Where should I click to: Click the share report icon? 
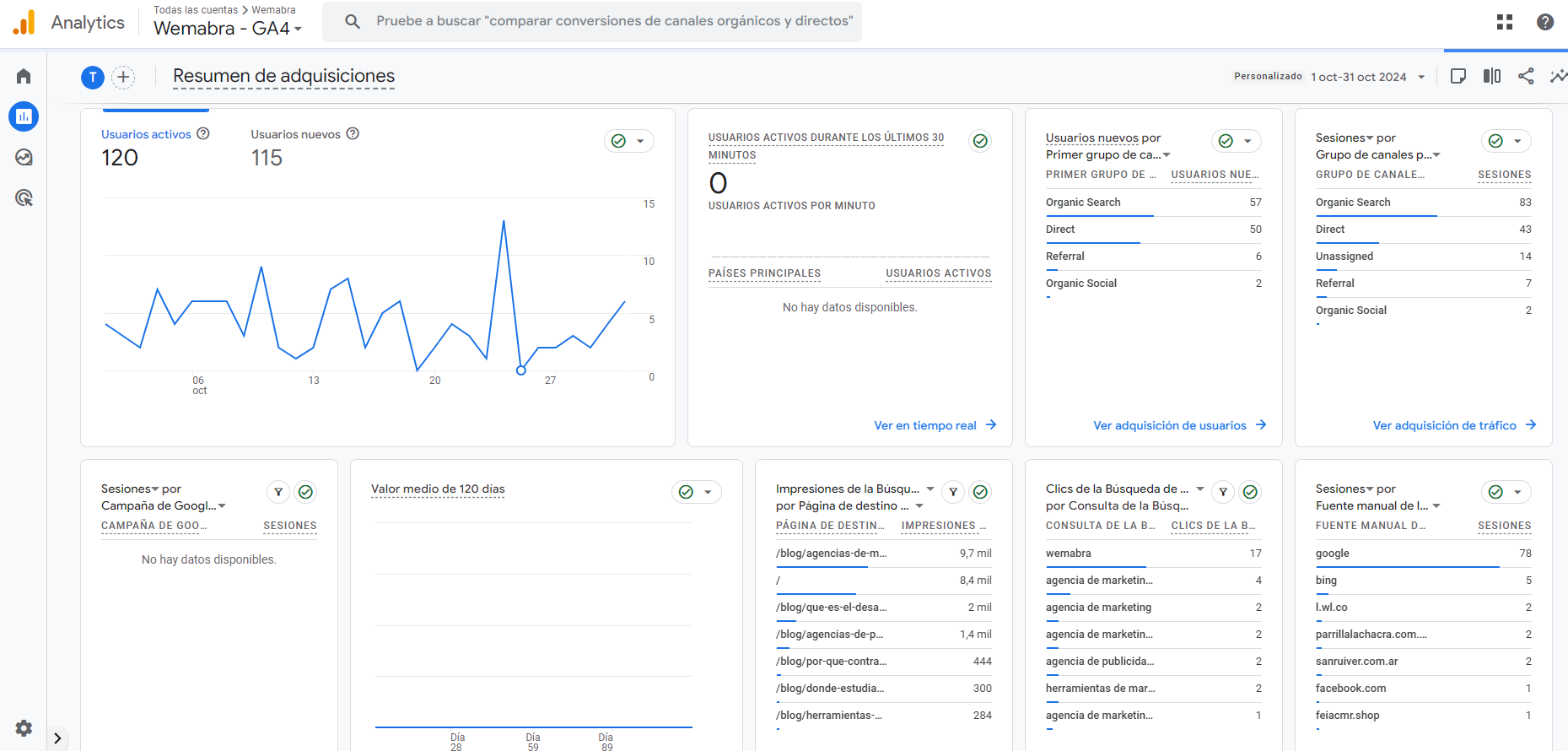[1526, 77]
